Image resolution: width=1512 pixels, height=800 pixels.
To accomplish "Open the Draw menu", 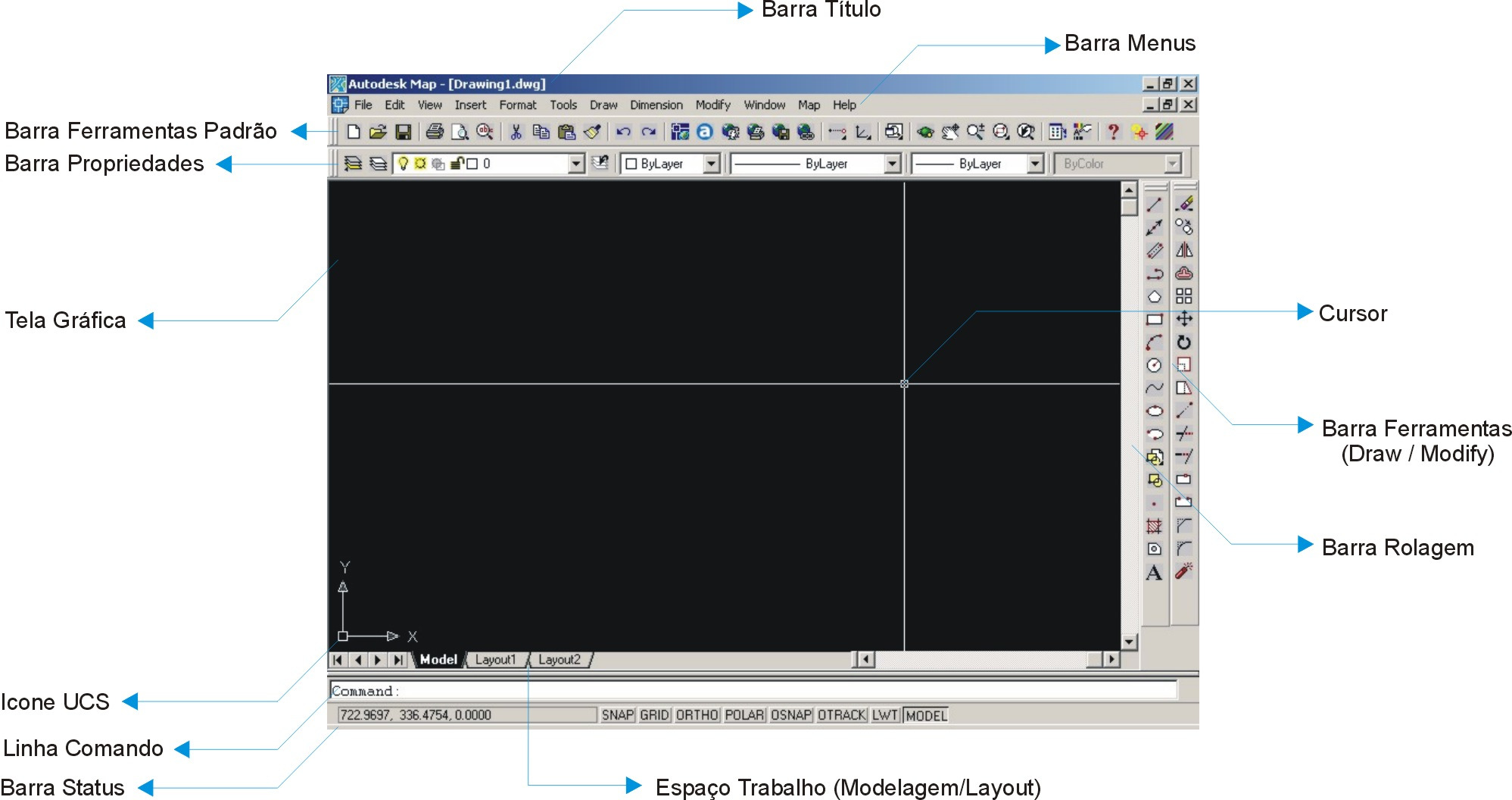I will point(603,105).
